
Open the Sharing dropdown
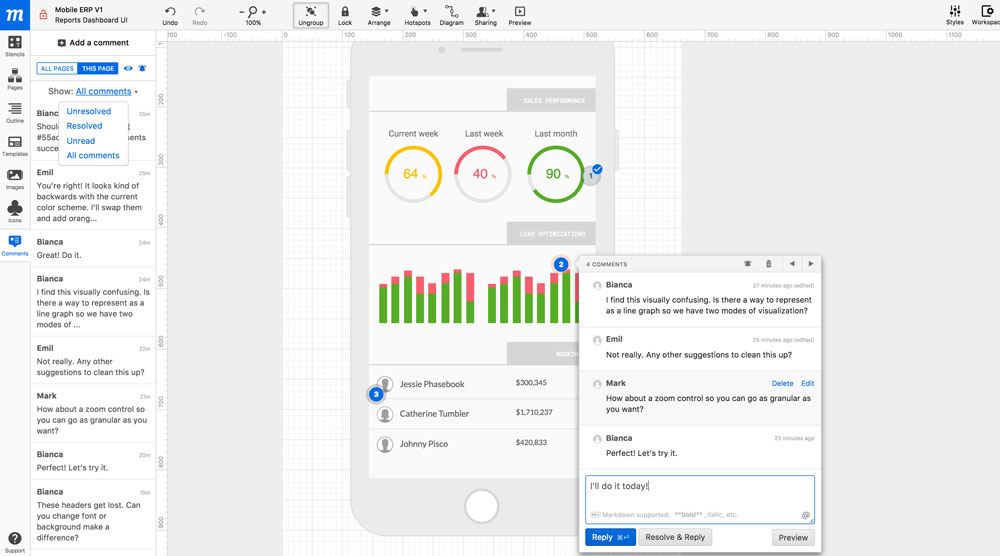(x=485, y=15)
